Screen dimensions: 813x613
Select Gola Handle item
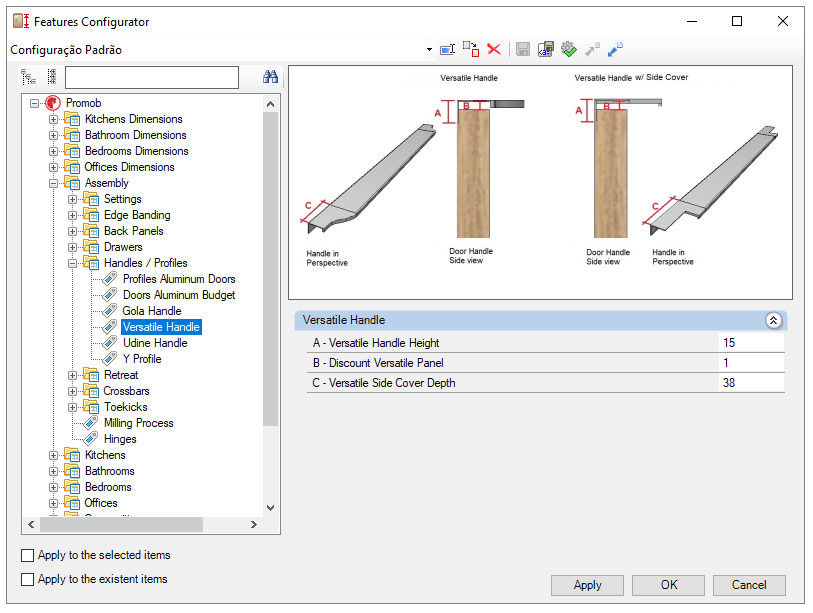pyautogui.click(x=152, y=311)
